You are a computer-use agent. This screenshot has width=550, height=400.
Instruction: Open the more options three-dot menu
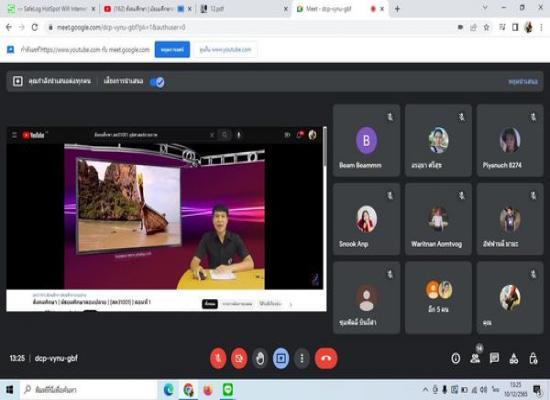(x=302, y=358)
